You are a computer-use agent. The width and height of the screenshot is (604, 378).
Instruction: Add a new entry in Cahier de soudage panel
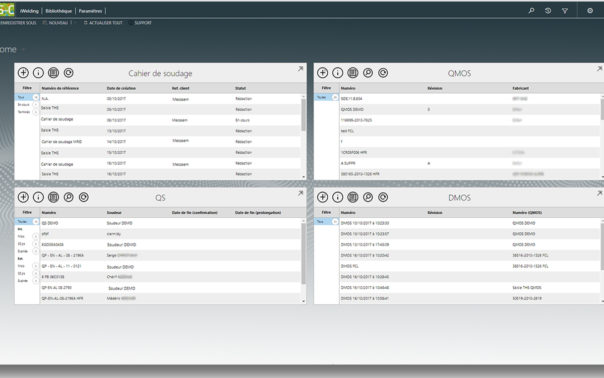pyautogui.click(x=23, y=72)
